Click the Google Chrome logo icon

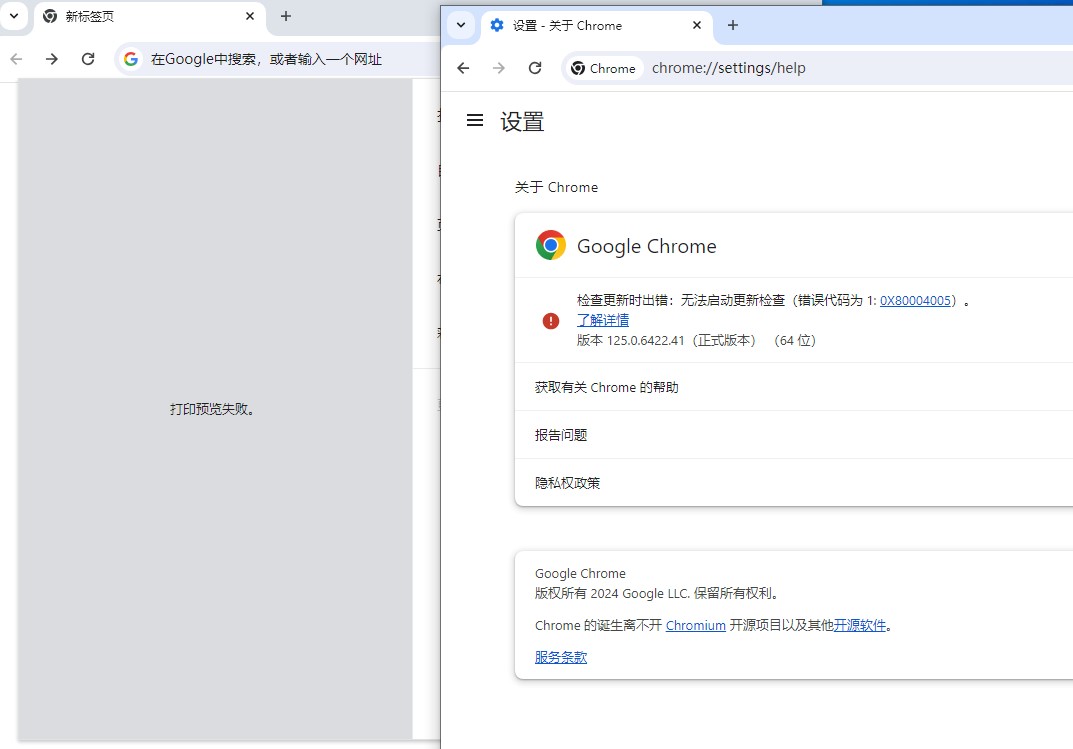click(551, 245)
